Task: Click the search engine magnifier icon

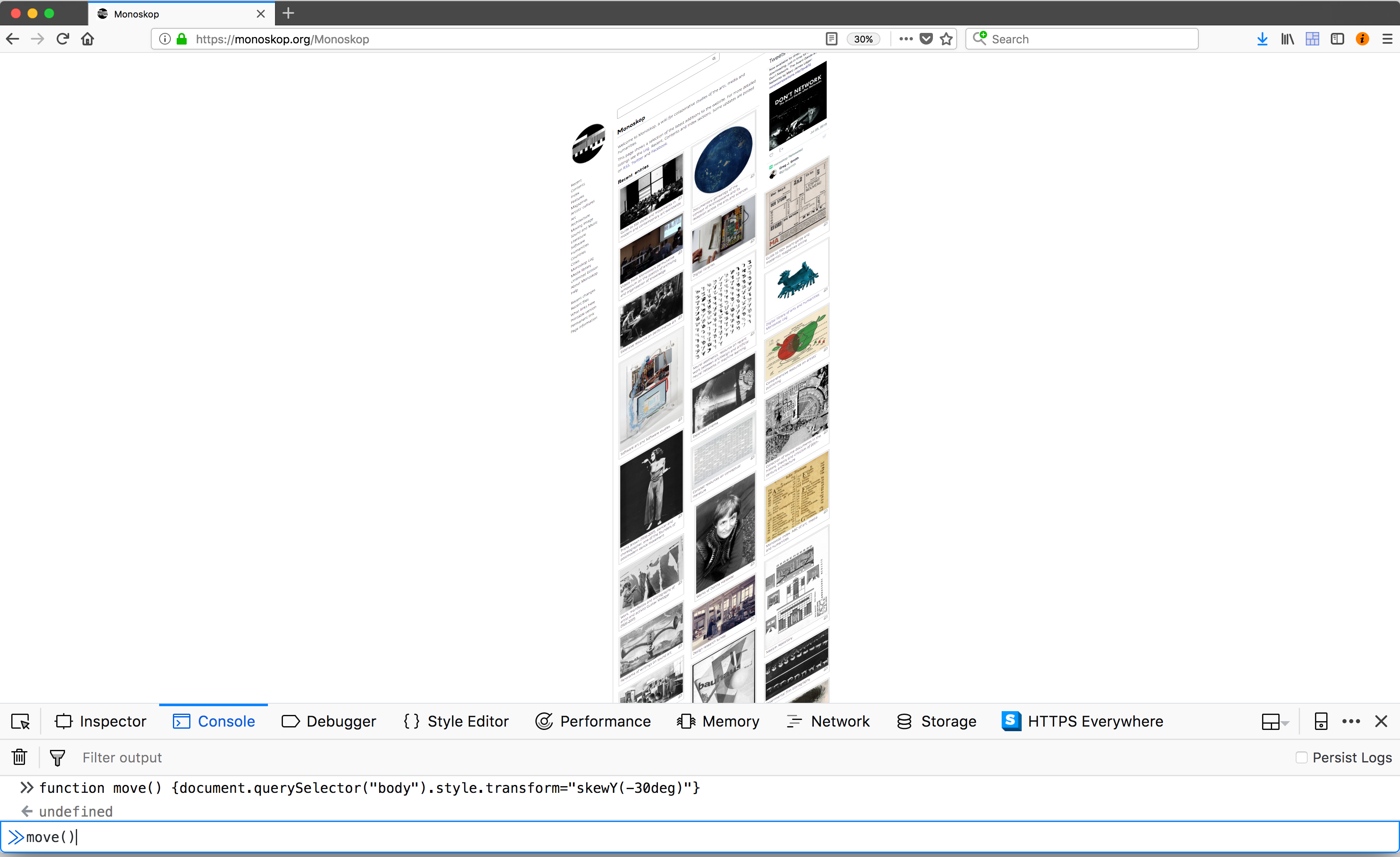Action: 980,38
